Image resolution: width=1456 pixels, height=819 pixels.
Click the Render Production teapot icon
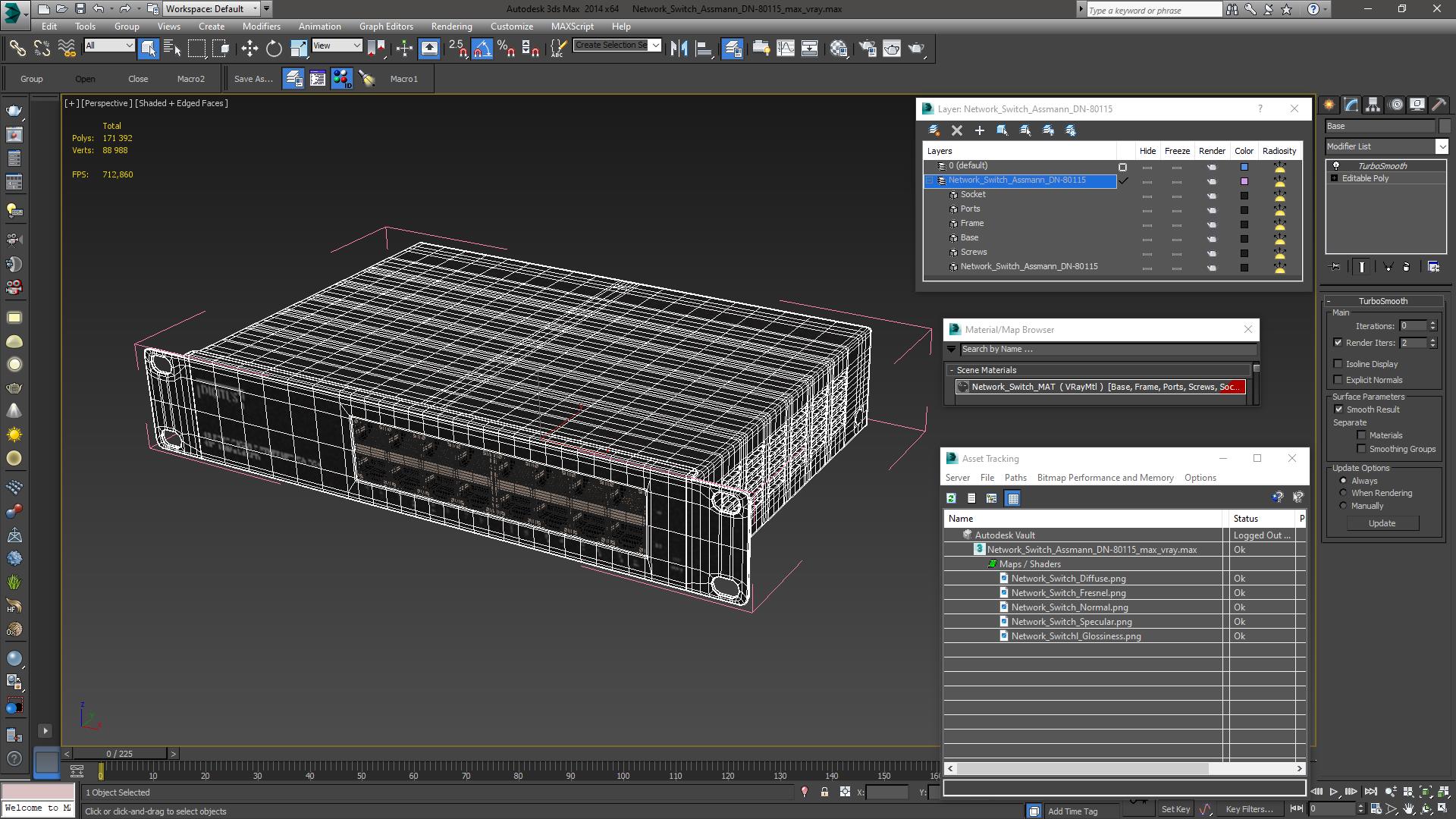pos(916,49)
